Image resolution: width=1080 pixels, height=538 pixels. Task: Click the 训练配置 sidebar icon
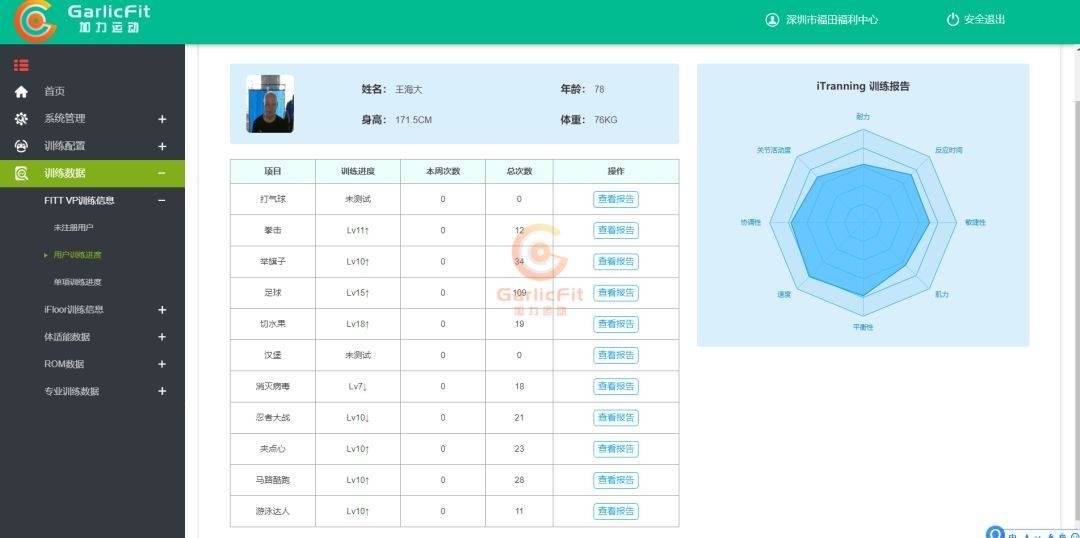click(21, 146)
